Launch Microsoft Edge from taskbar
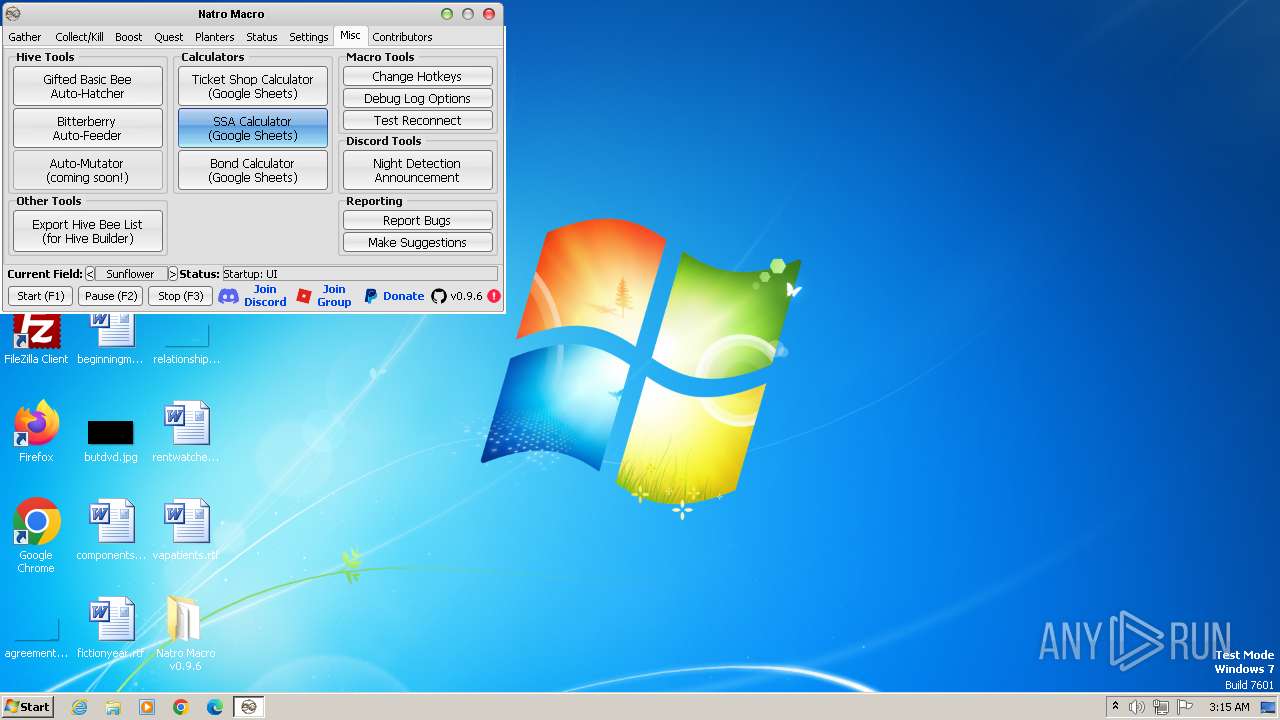 point(215,707)
